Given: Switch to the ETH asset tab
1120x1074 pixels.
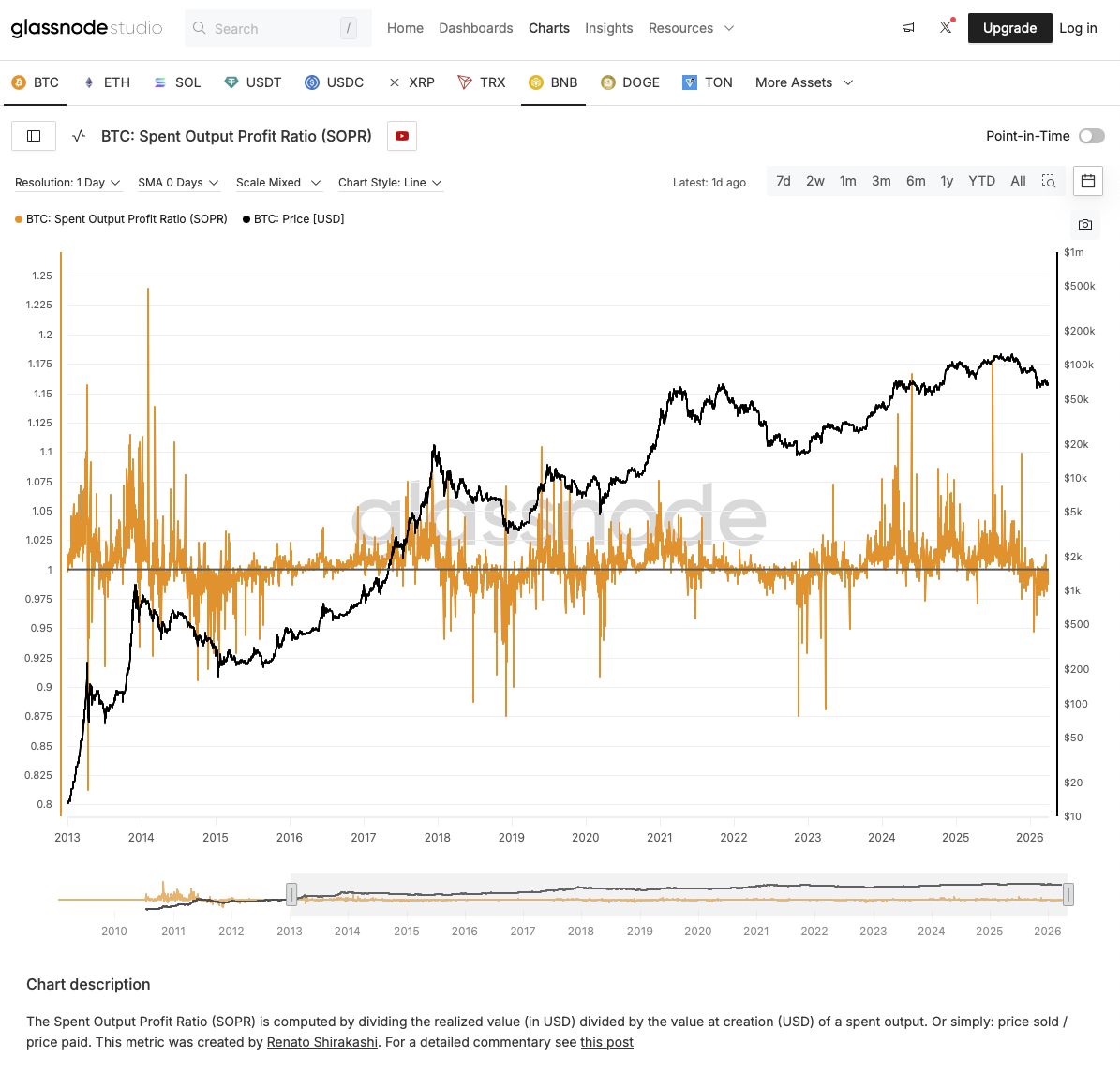Looking at the screenshot, I should [107, 82].
